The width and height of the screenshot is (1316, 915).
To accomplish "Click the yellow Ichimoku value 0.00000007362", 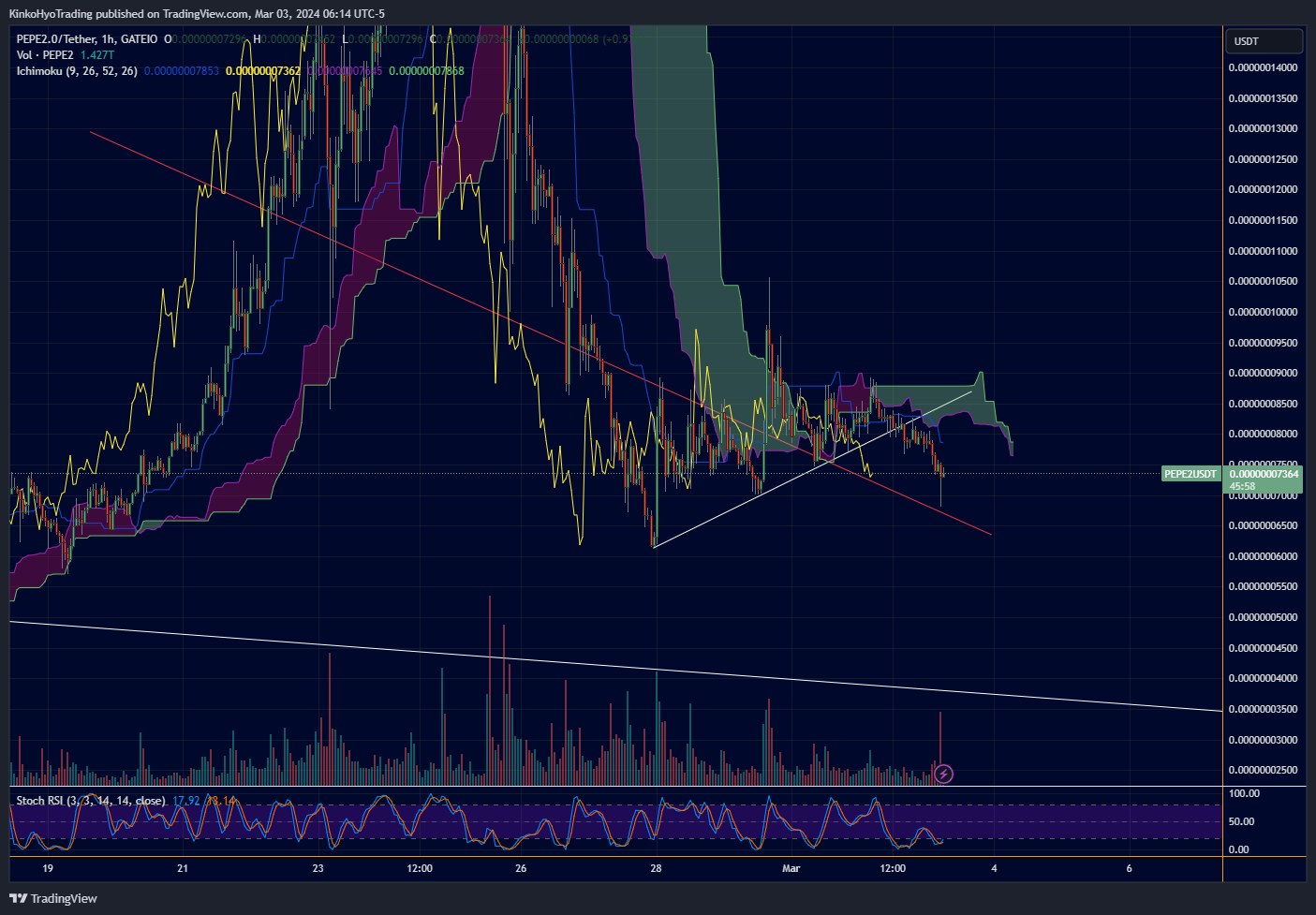I will [263, 71].
